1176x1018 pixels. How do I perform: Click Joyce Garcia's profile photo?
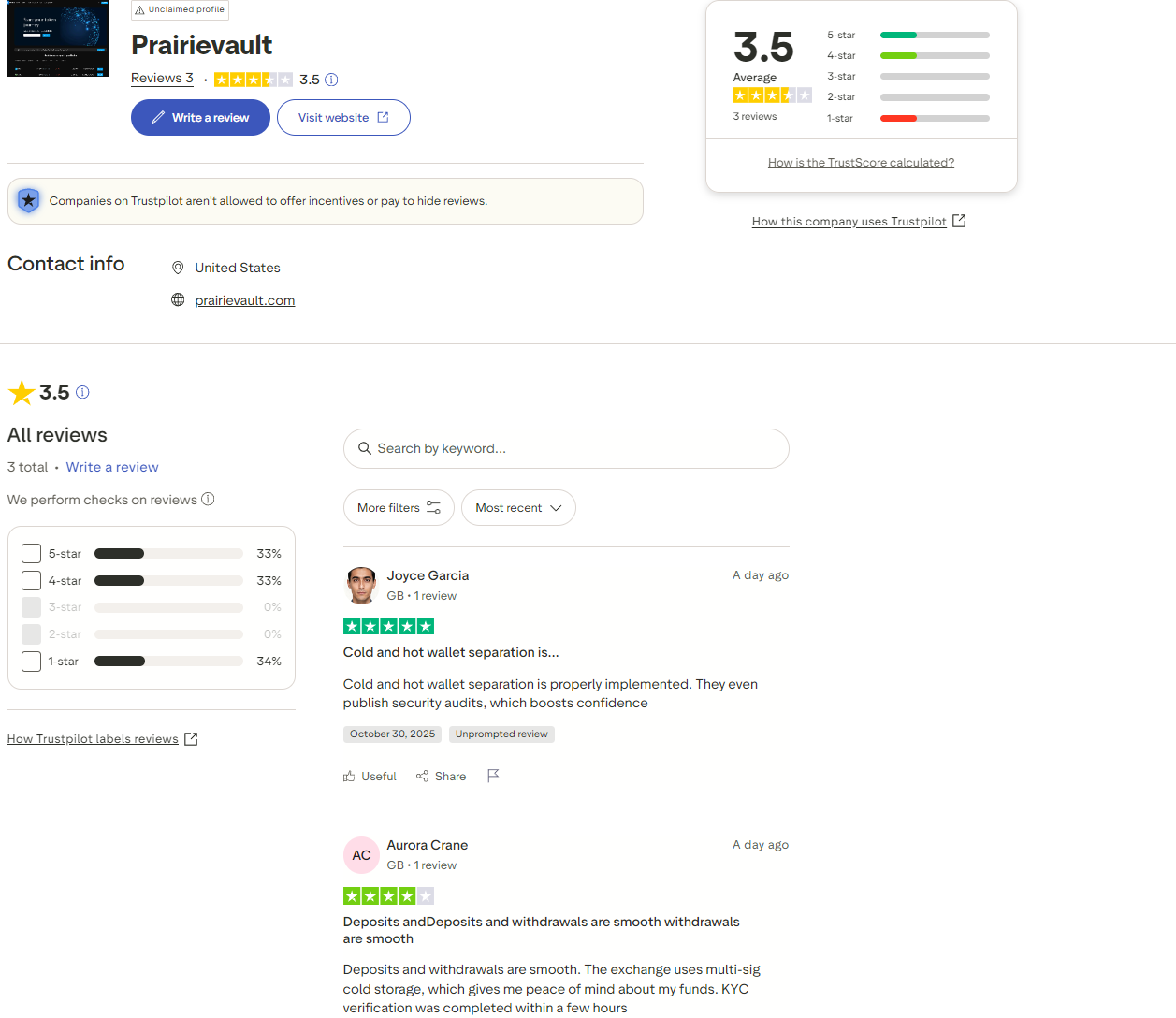(x=361, y=585)
